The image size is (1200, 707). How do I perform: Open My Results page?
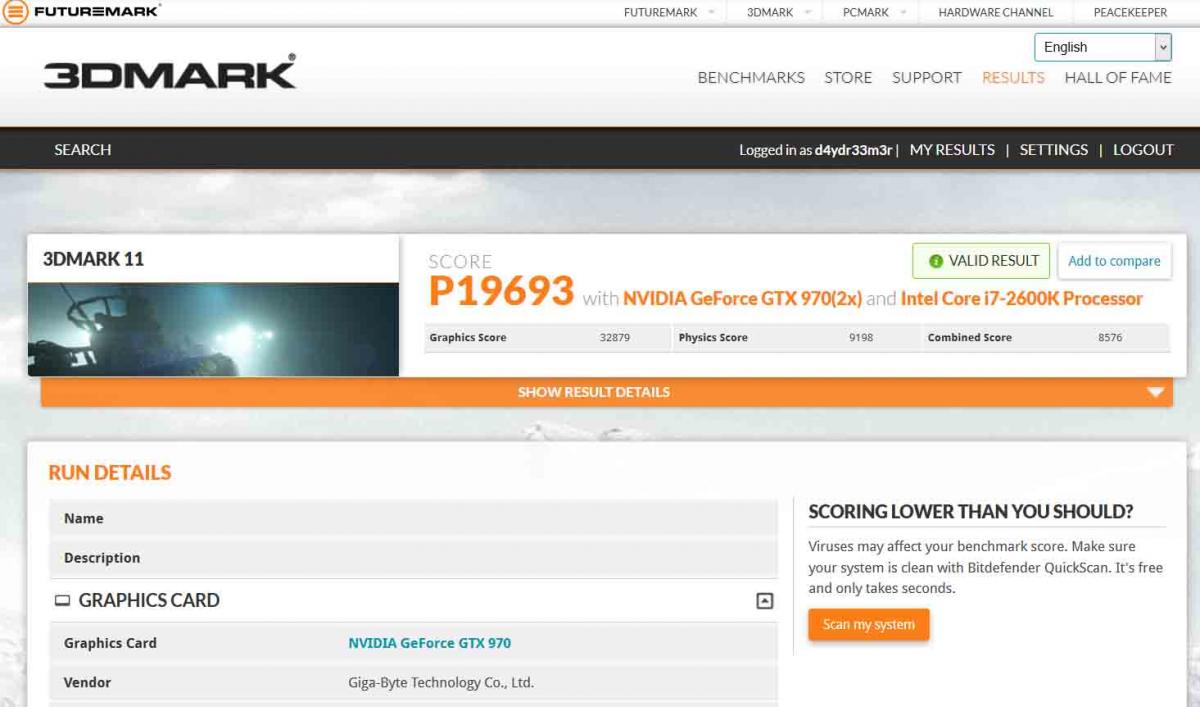point(952,149)
